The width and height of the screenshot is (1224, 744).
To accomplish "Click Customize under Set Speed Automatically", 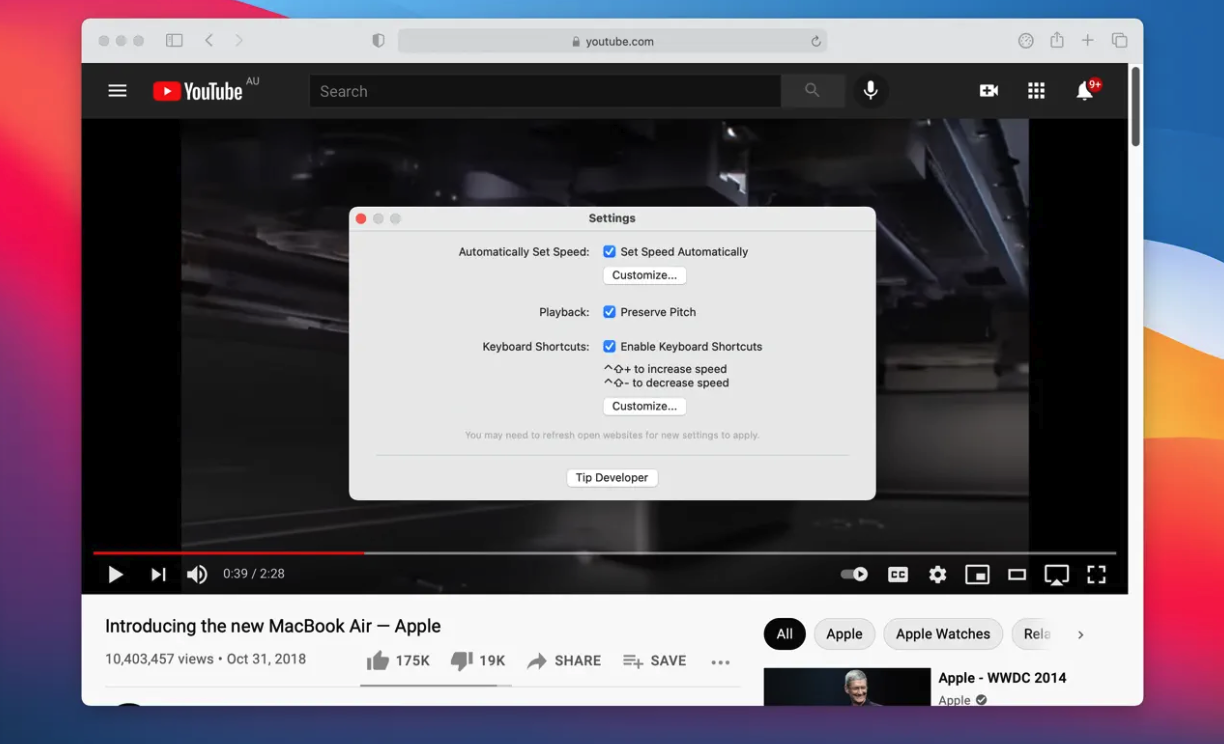I will tap(644, 275).
